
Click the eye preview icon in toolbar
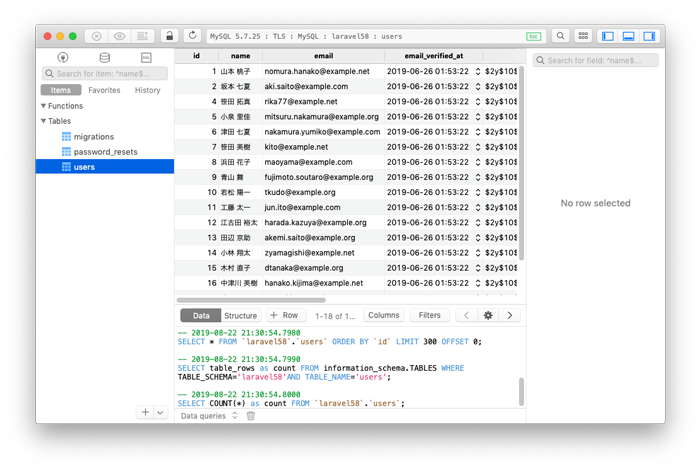click(x=119, y=36)
